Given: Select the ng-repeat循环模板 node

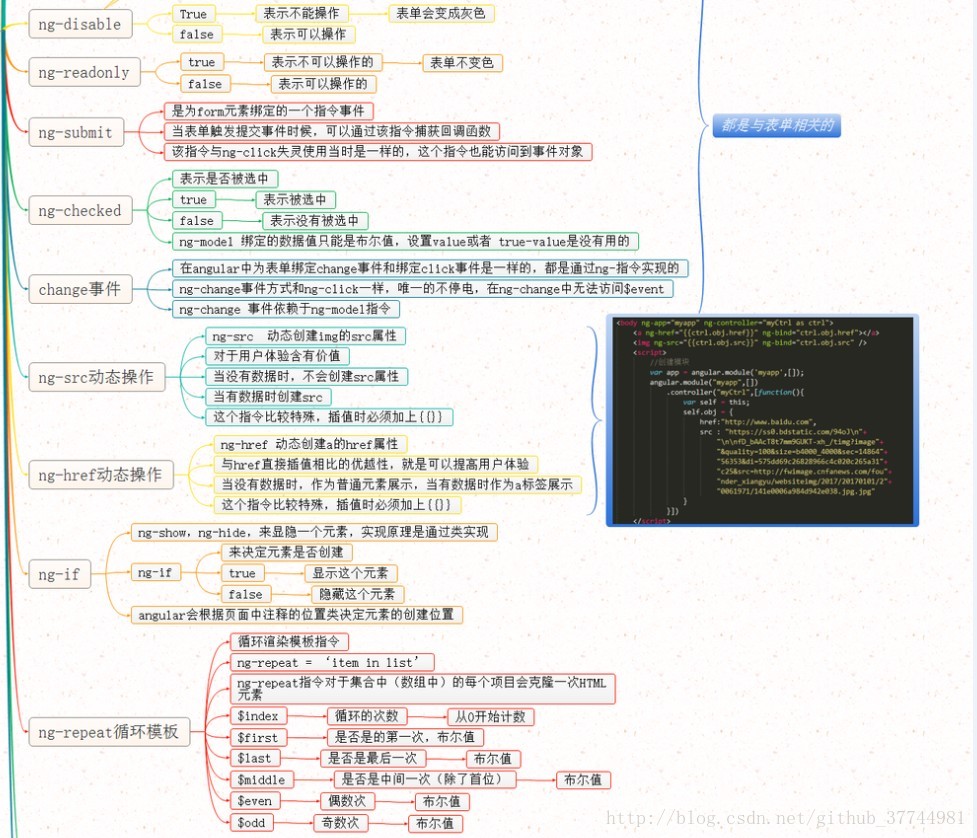Looking at the screenshot, I should [x=109, y=731].
